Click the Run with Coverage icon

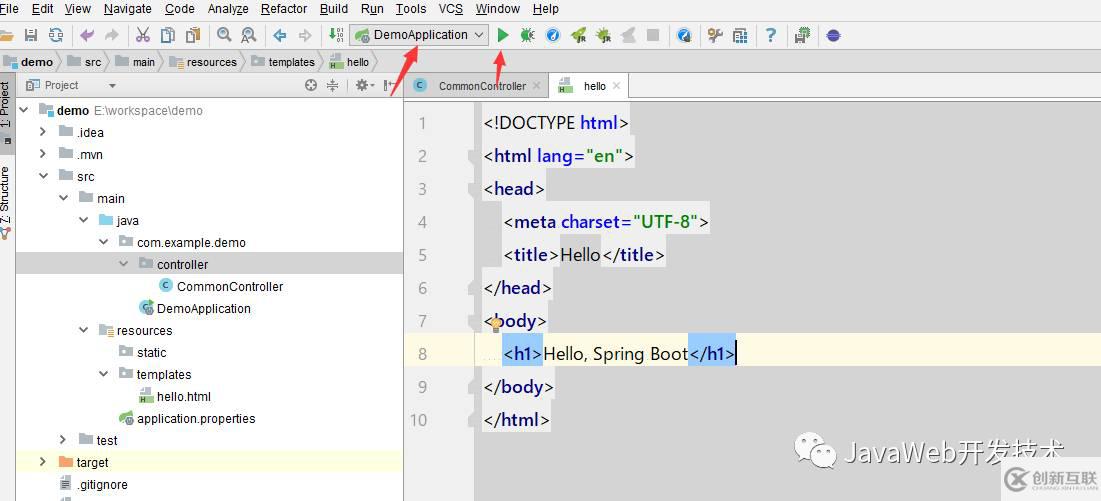(x=553, y=35)
